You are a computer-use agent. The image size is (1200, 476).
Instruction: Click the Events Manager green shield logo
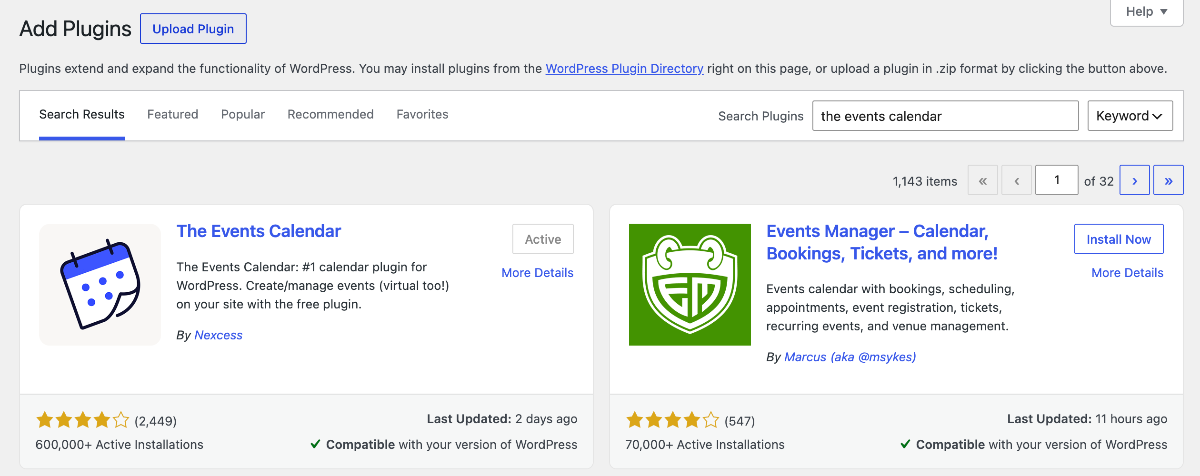tap(690, 285)
